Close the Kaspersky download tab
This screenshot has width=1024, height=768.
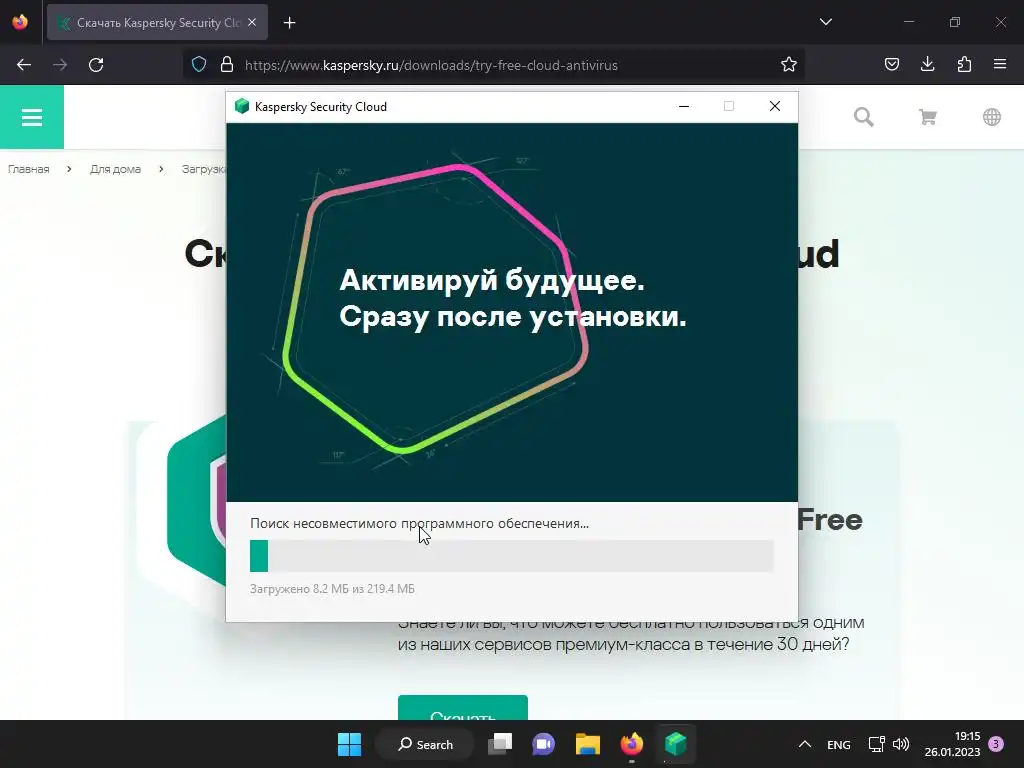click(x=252, y=22)
